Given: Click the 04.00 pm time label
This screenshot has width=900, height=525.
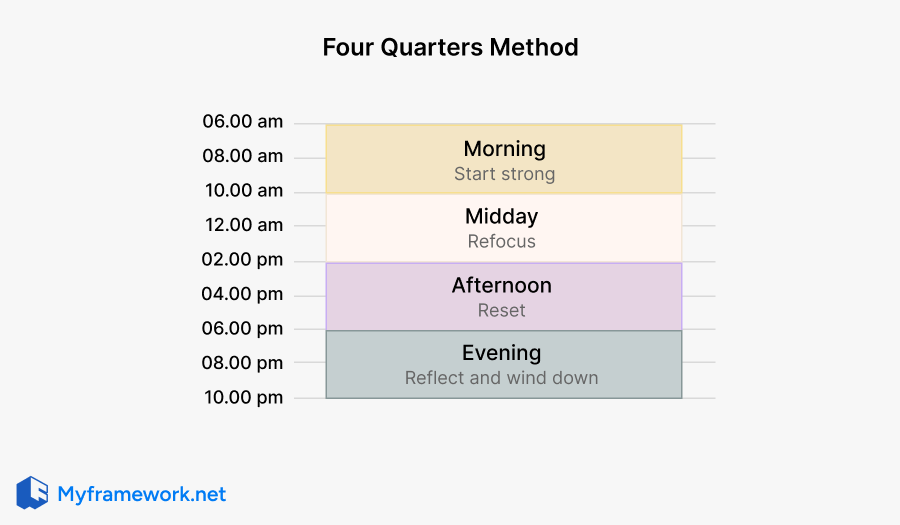Looking at the screenshot, I should pos(243,294).
